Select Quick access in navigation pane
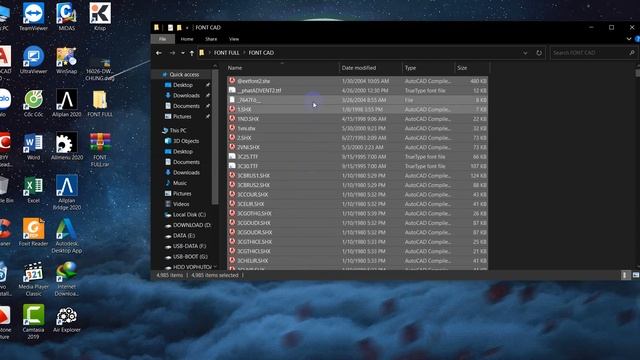Screen dimensions: 640x360 tap(184, 74)
